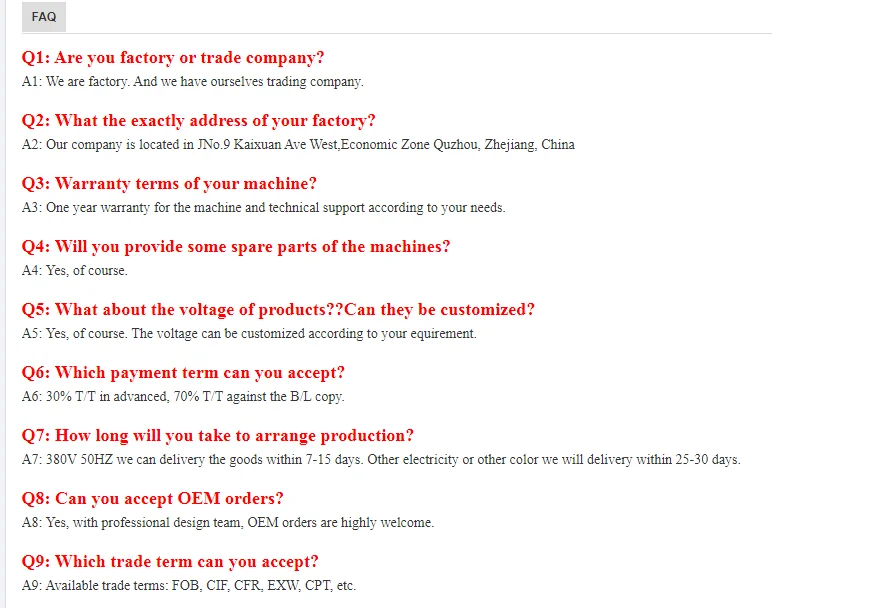The height and width of the screenshot is (608, 880).
Task: Click the Q5 voltage customization question
Action: pos(278,310)
